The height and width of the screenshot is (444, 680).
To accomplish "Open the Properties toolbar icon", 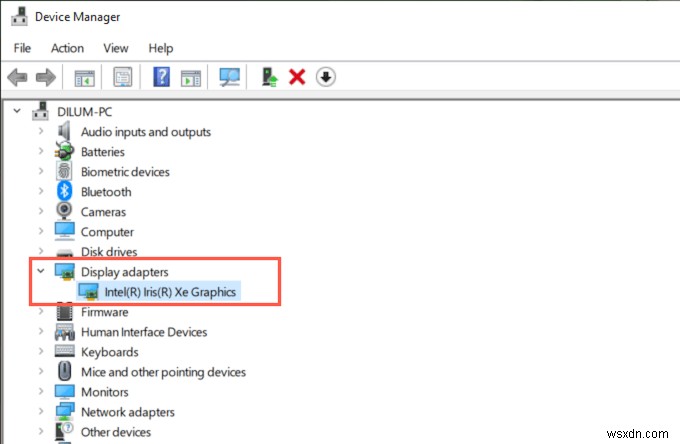I will pyautogui.click(x=123, y=78).
